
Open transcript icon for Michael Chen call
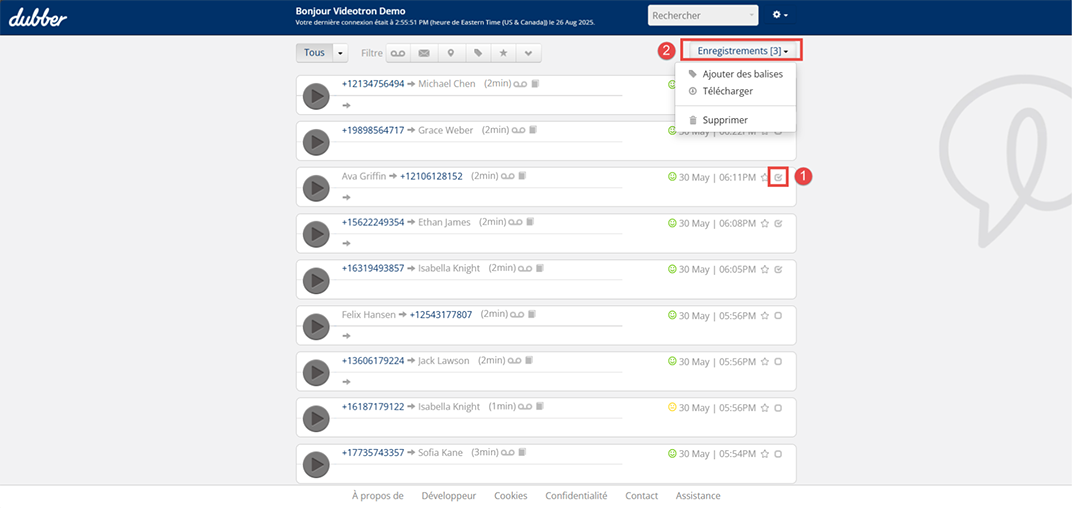pyautogui.click(x=535, y=84)
